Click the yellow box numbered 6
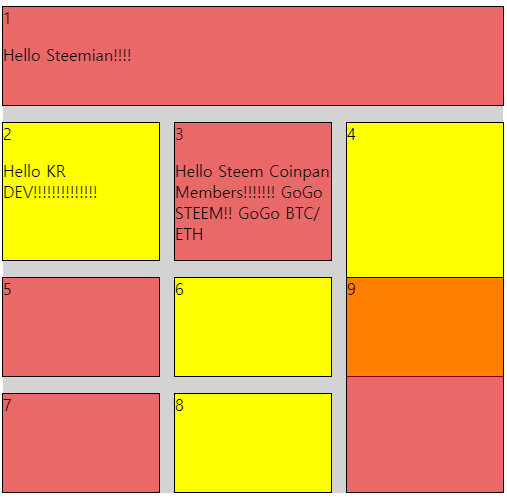Viewport: 507px width, 498px height. (253, 327)
